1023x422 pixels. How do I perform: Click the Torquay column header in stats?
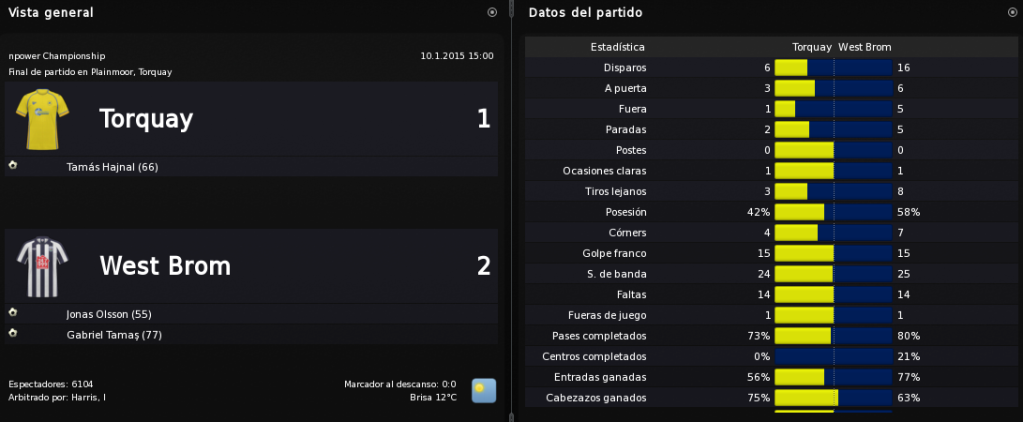pyautogui.click(x=812, y=47)
